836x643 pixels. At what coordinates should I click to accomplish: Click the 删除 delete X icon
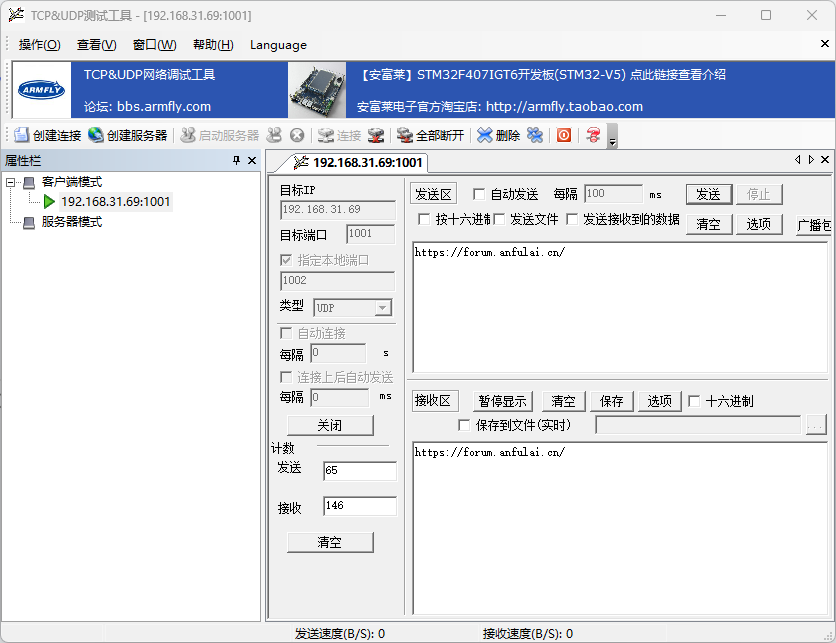[485, 135]
